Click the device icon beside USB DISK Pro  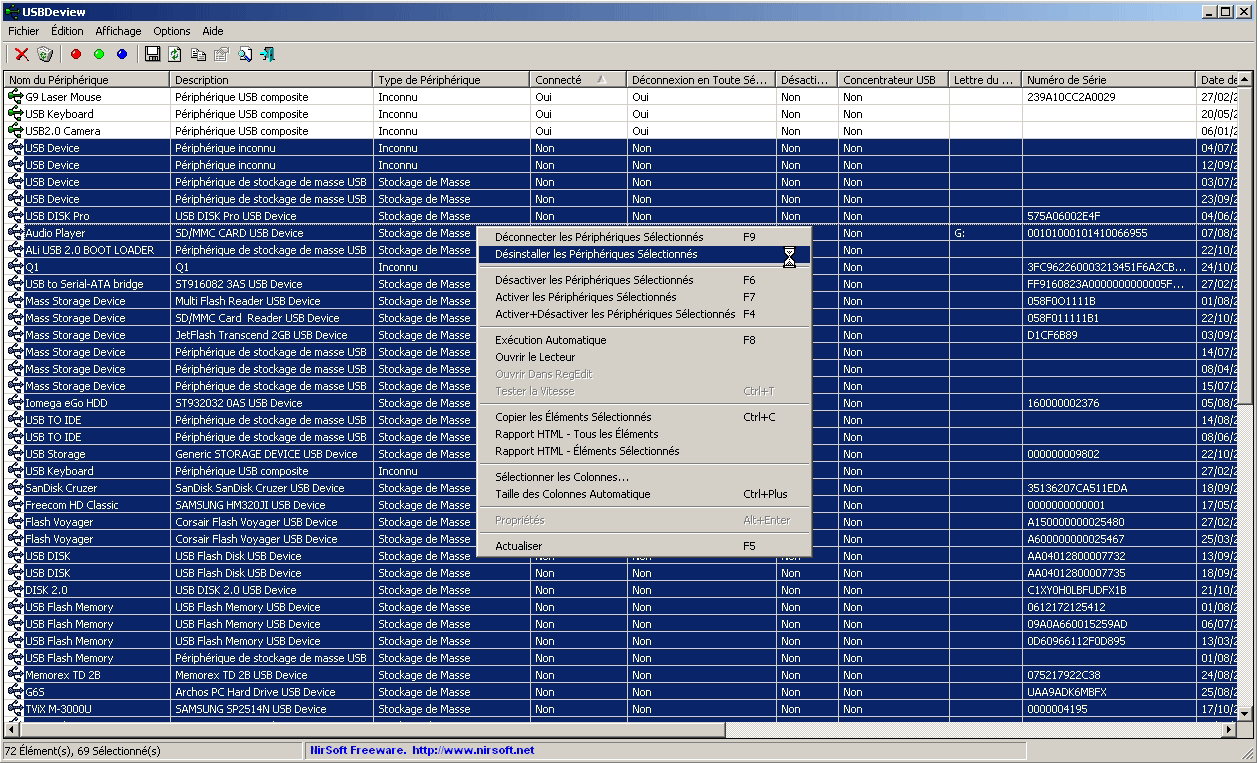click(x=15, y=216)
